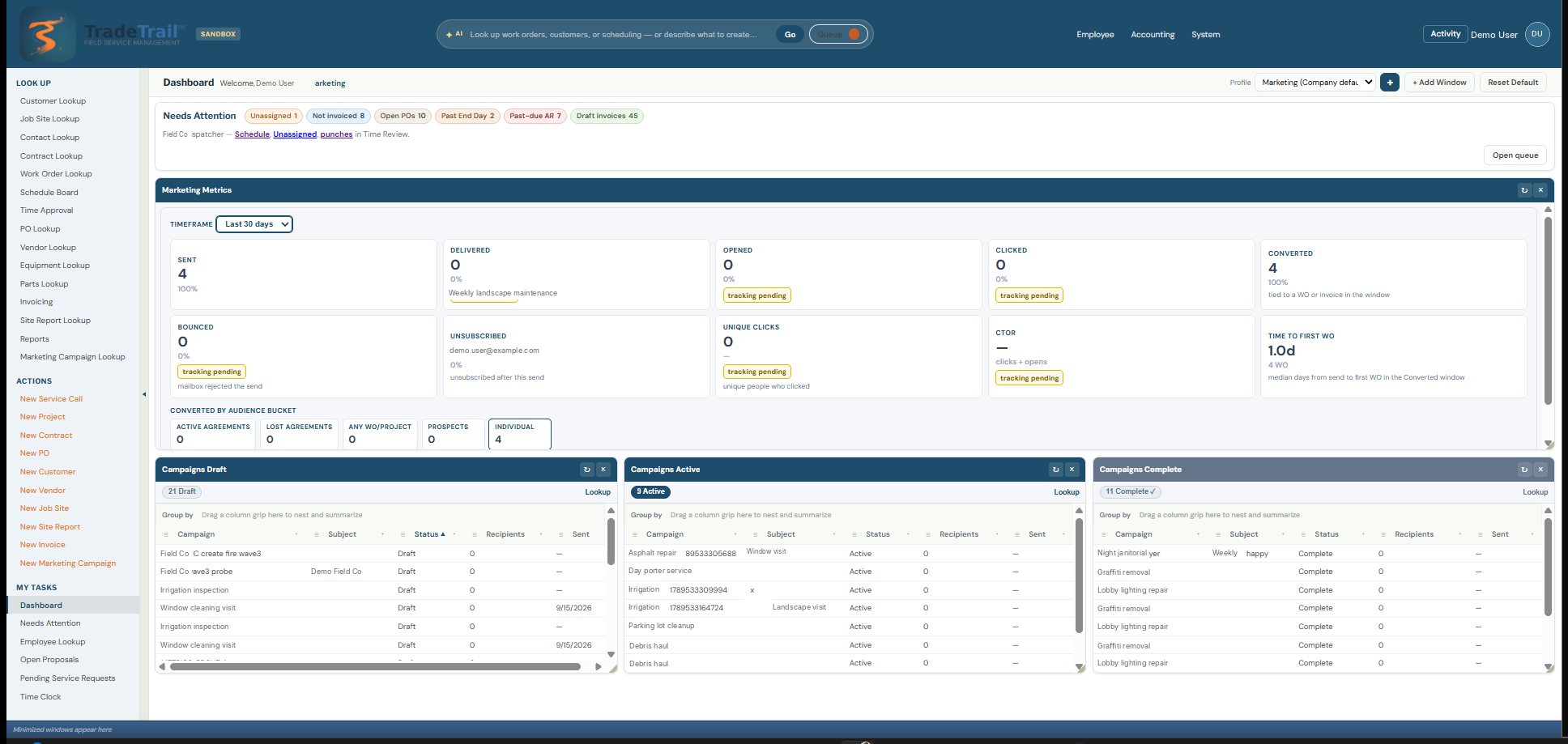Image resolution: width=1568 pixels, height=744 pixels.
Task: Click the blue plus profile button
Action: click(x=1390, y=83)
